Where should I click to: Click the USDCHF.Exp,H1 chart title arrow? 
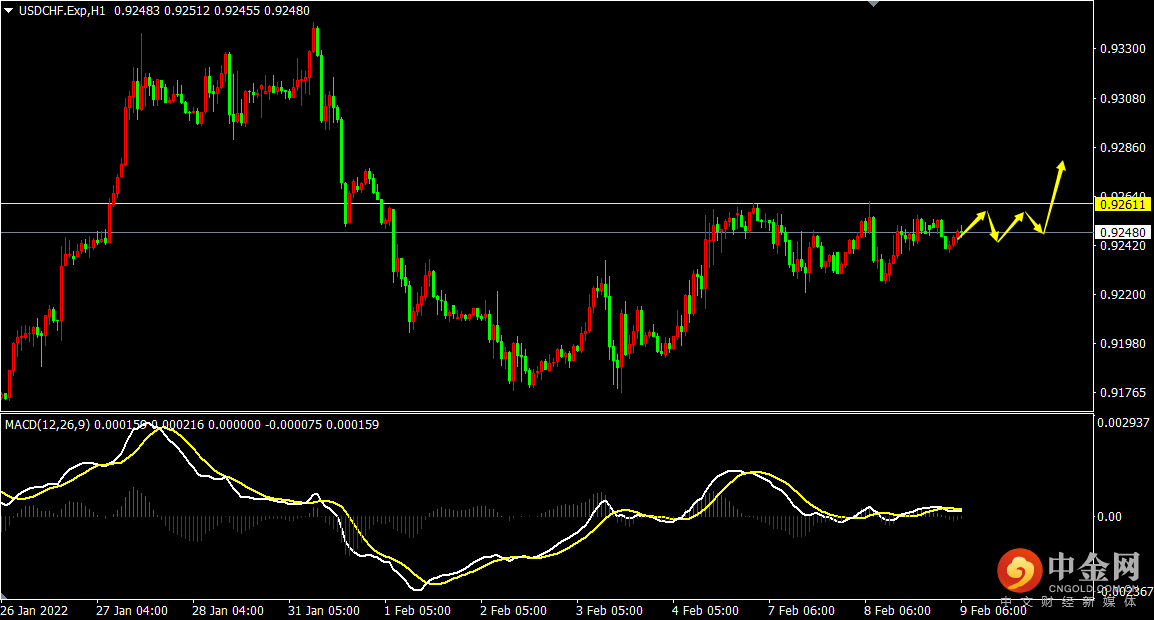[9, 11]
